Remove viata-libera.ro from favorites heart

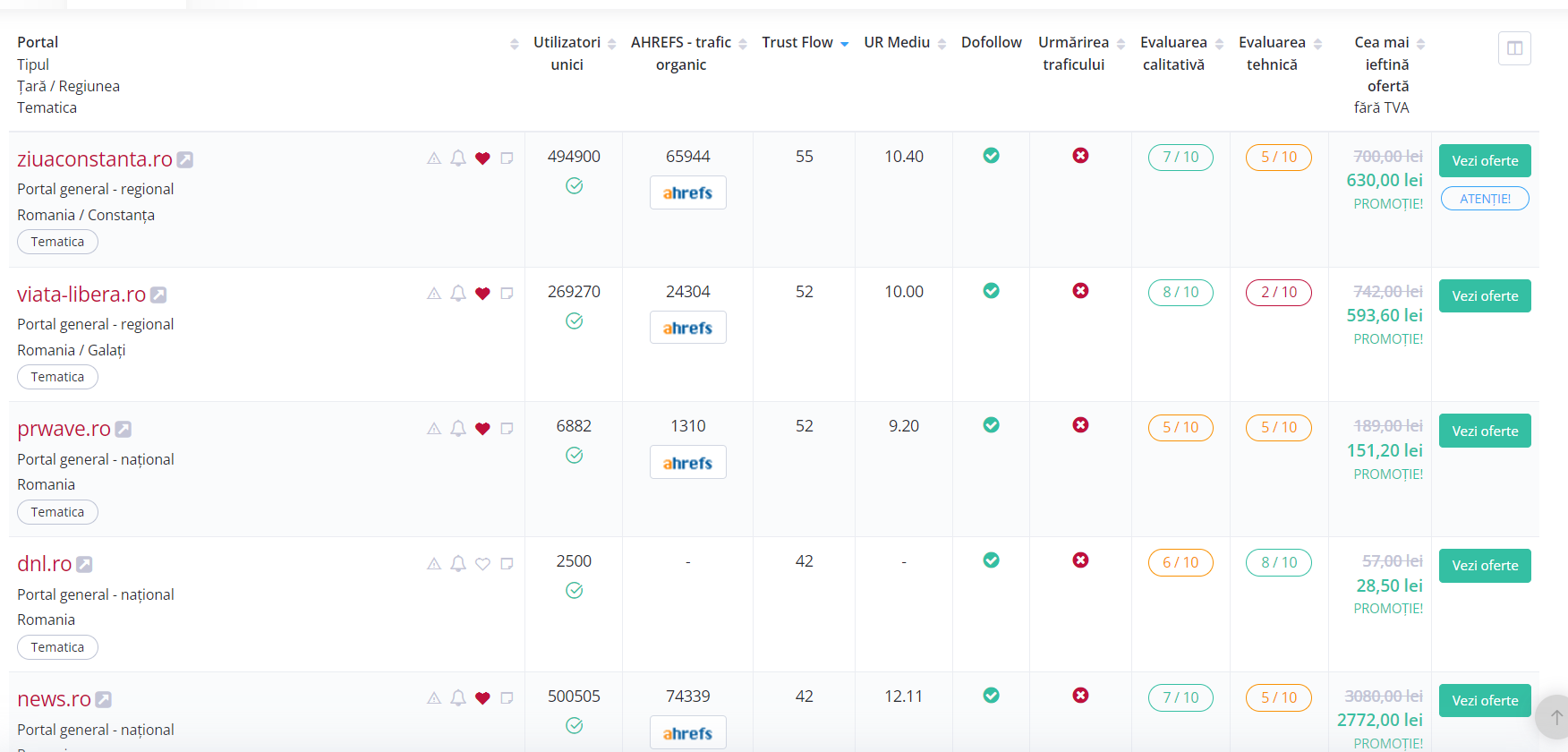(482, 294)
